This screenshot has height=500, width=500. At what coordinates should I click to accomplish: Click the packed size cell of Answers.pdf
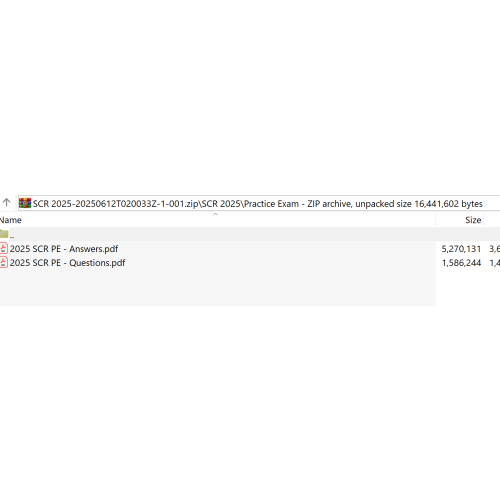[494, 249]
